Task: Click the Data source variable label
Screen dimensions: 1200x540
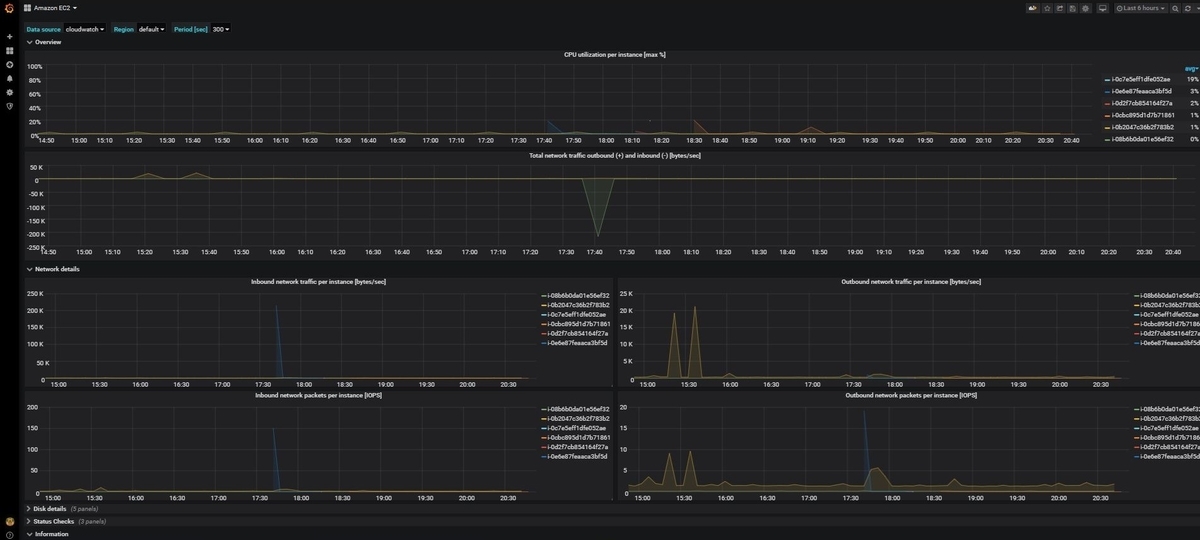Action: 44,29
